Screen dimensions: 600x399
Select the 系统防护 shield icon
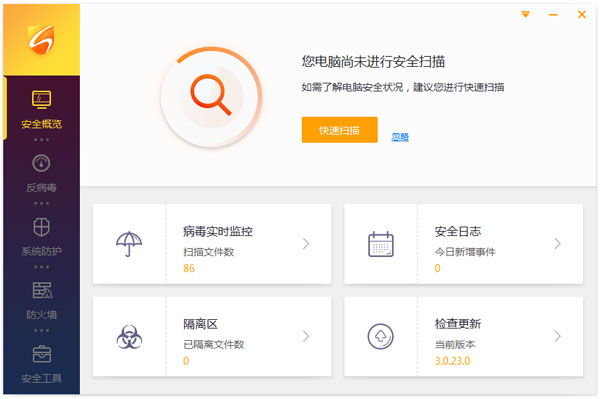[x=41, y=227]
